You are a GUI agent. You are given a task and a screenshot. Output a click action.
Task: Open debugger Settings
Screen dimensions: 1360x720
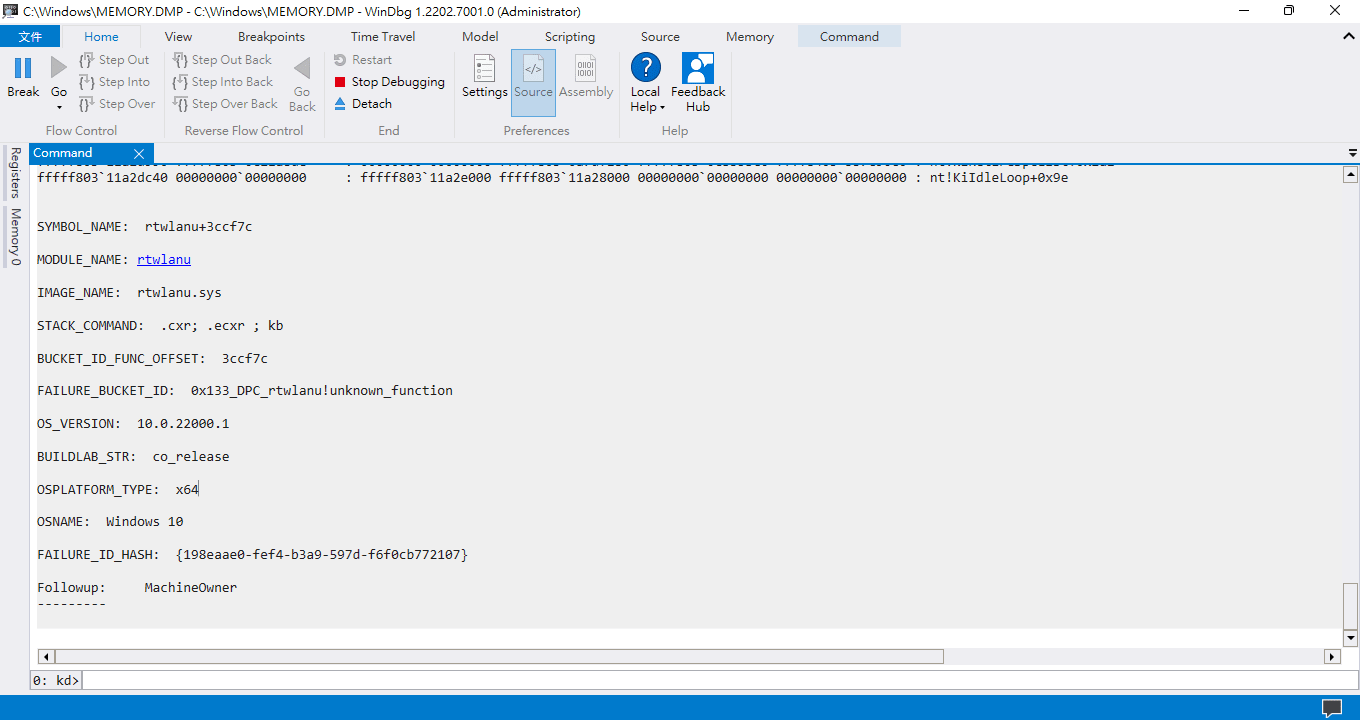[485, 77]
